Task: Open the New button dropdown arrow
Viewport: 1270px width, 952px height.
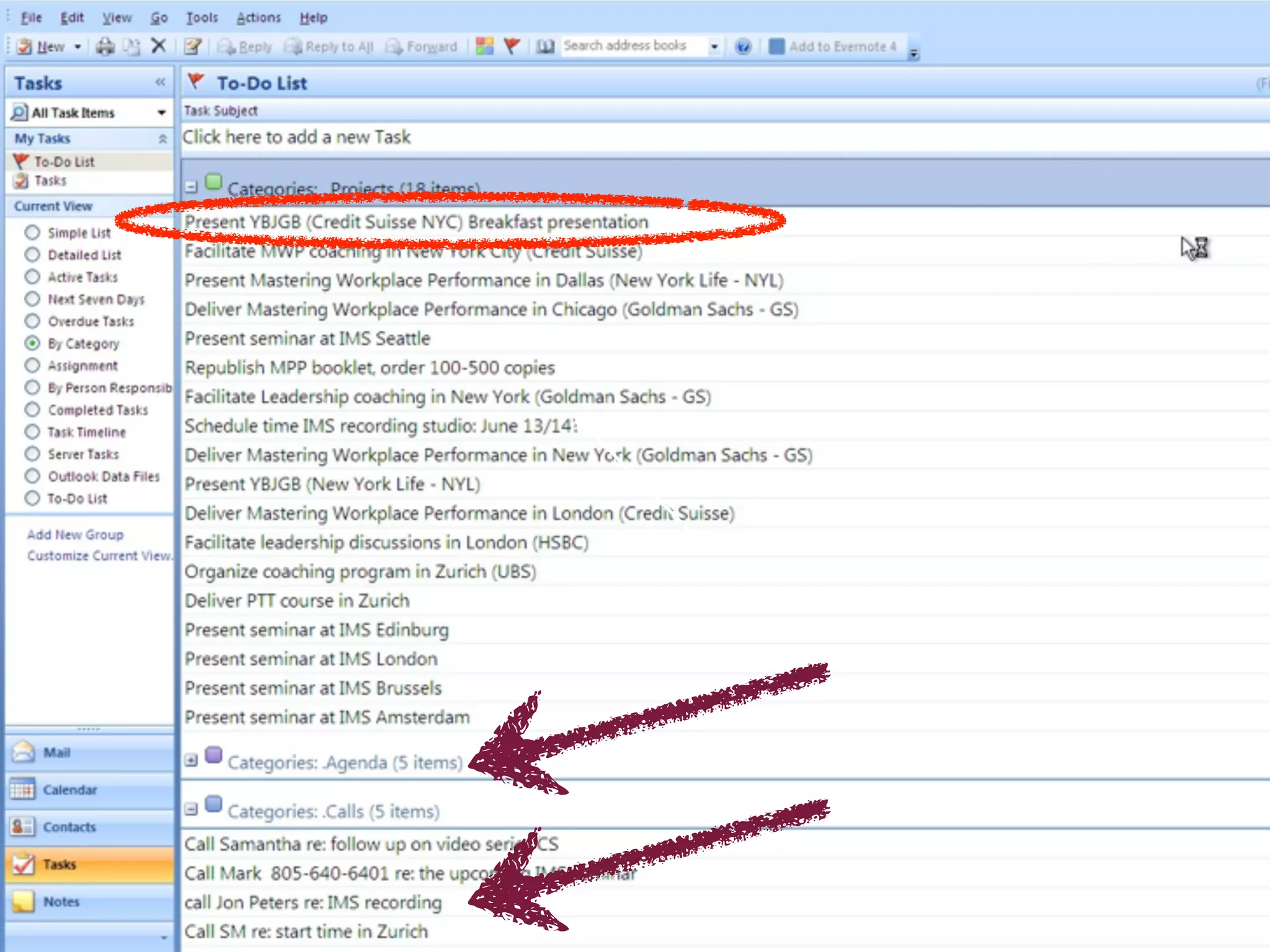Action: click(x=78, y=46)
